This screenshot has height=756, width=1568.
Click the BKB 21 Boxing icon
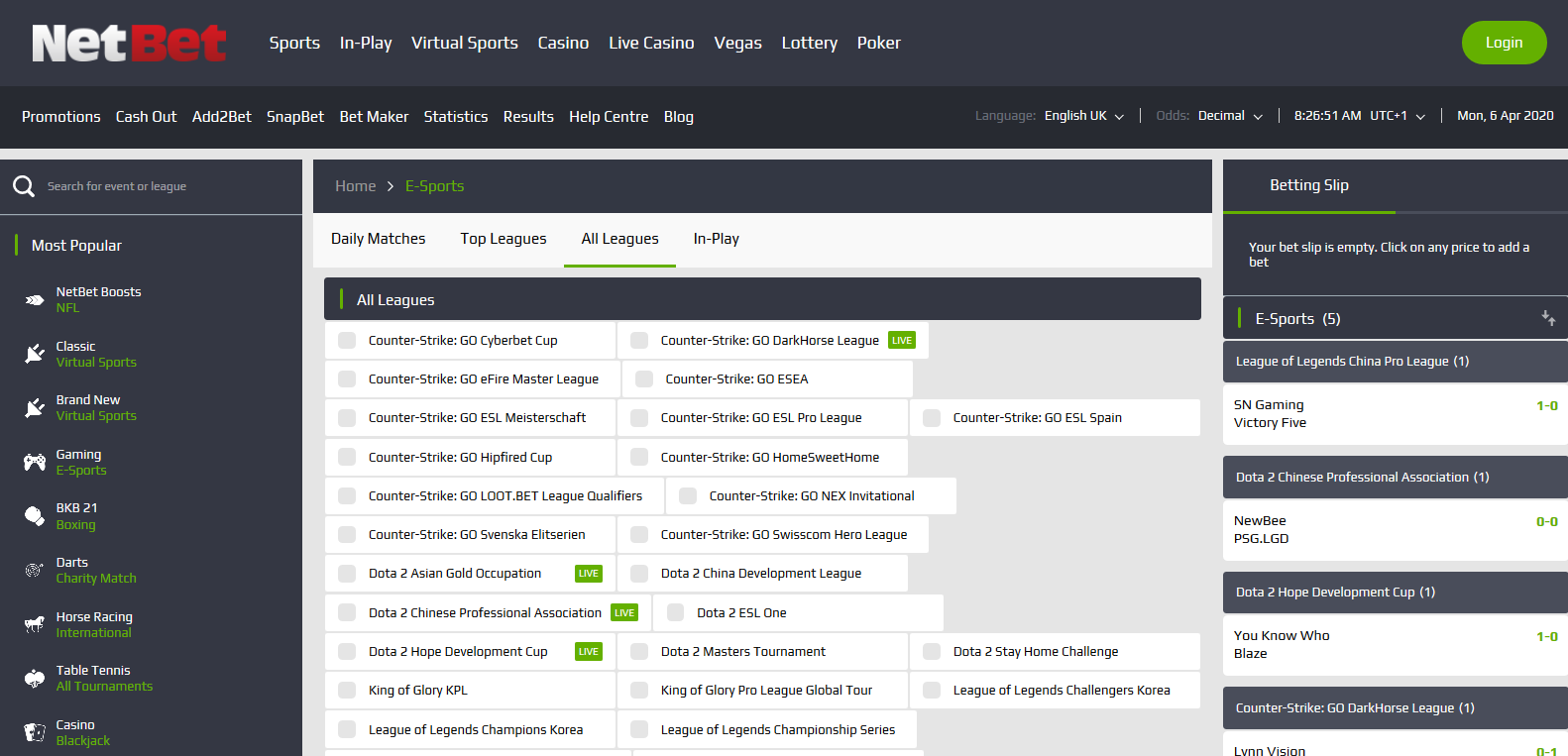pos(35,516)
